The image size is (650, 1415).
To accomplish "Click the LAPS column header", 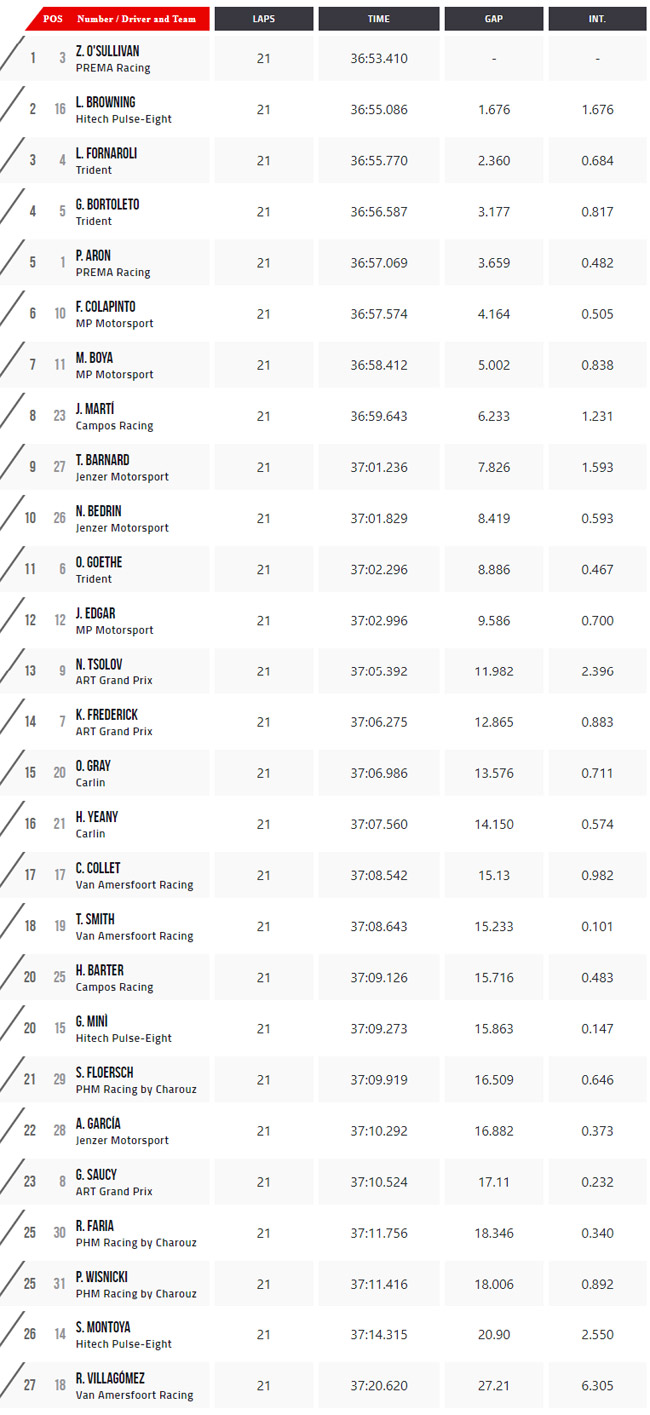I will (263, 19).
